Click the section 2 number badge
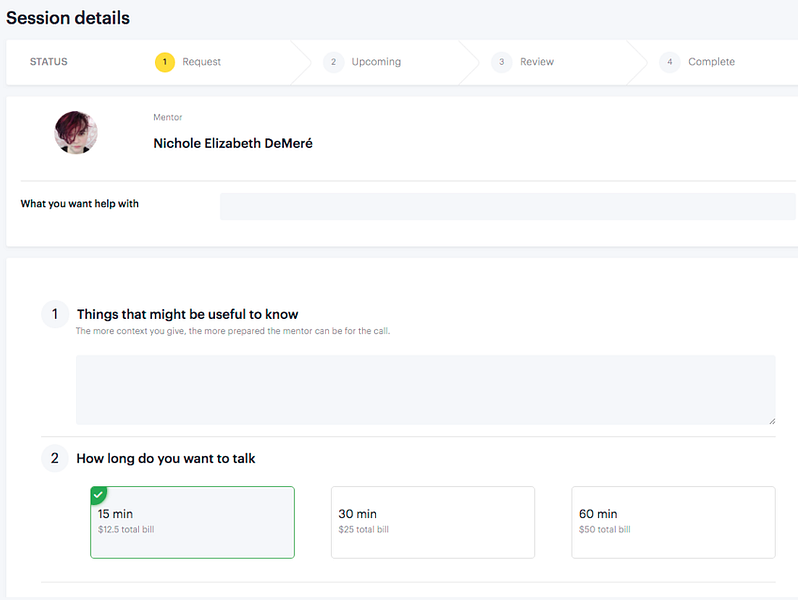 pos(55,459)
